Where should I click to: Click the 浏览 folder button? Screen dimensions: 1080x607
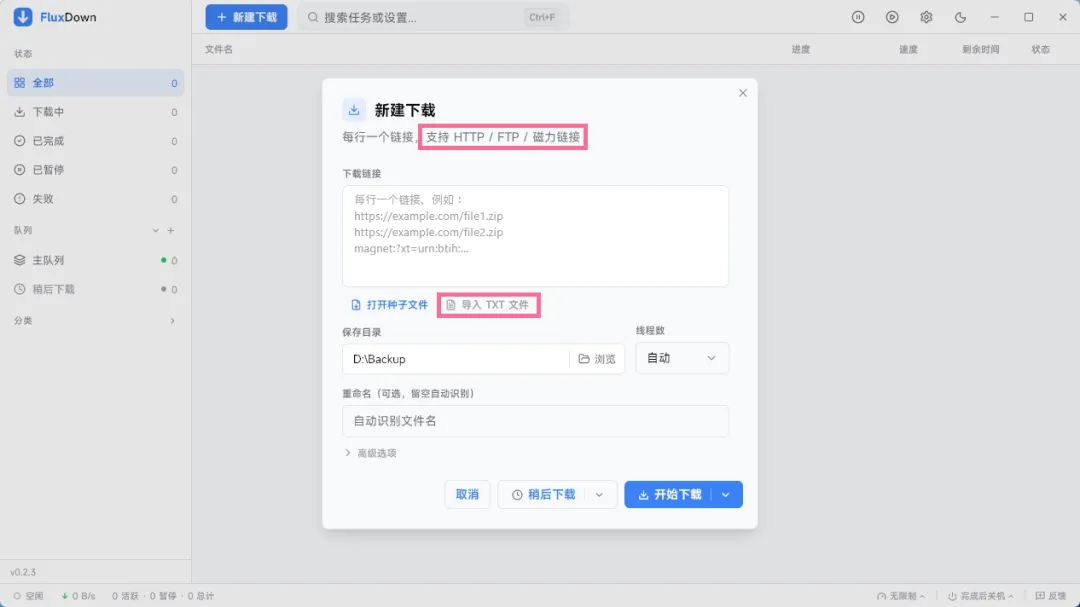tap(597, 359)
